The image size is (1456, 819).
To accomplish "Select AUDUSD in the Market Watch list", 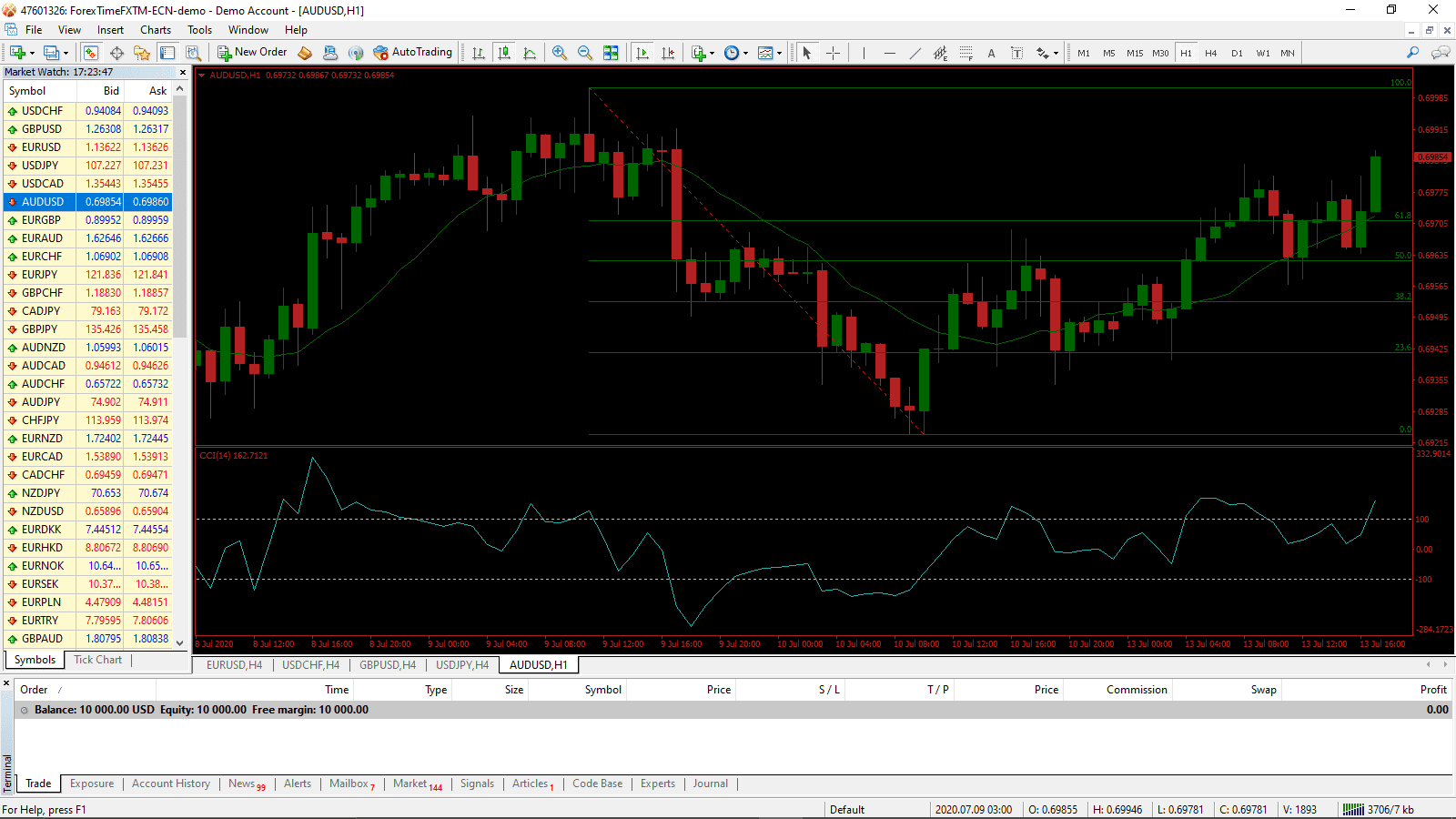I will [42, 201].
